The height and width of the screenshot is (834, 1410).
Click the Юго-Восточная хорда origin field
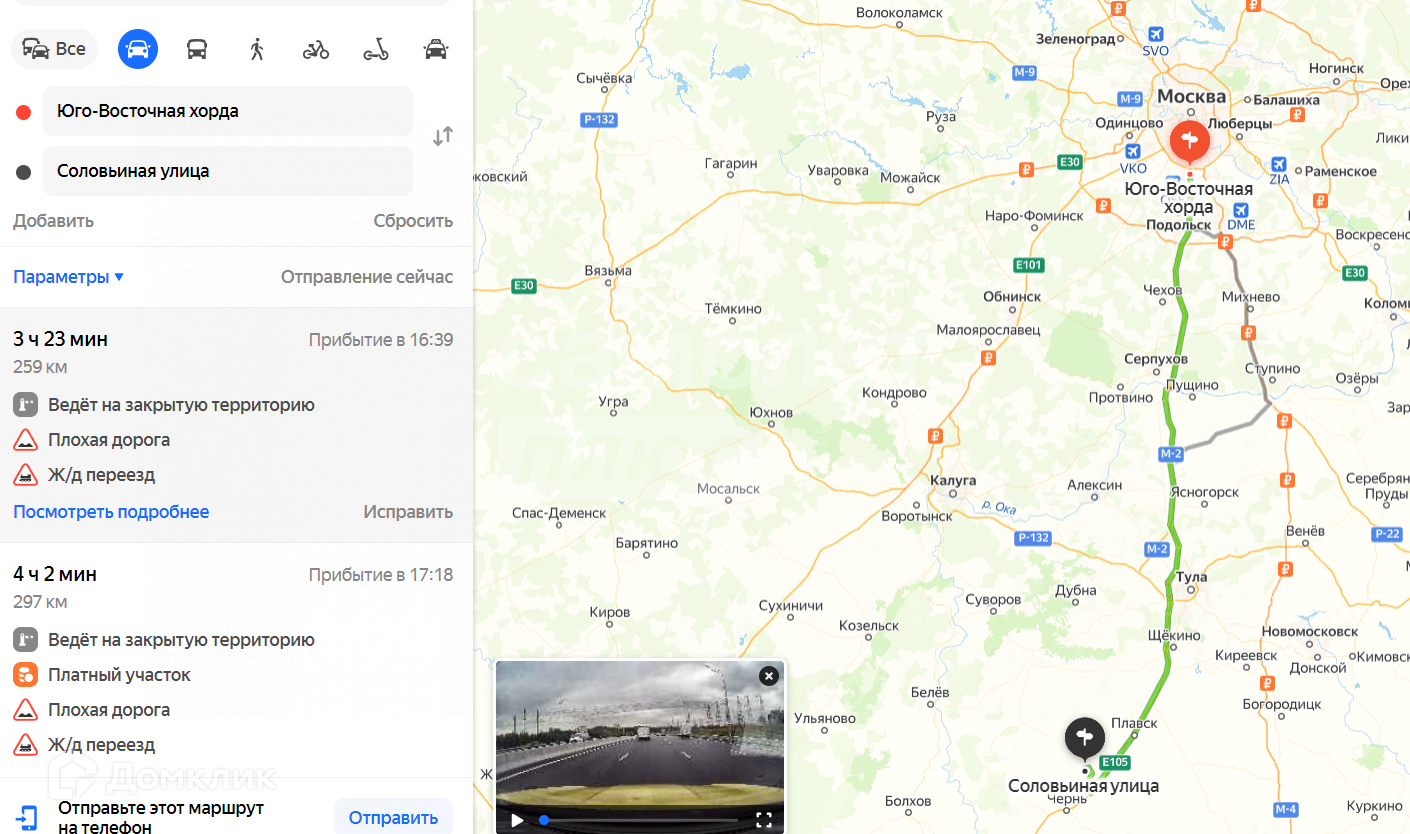pyautogui.click(x=228, y=111)
